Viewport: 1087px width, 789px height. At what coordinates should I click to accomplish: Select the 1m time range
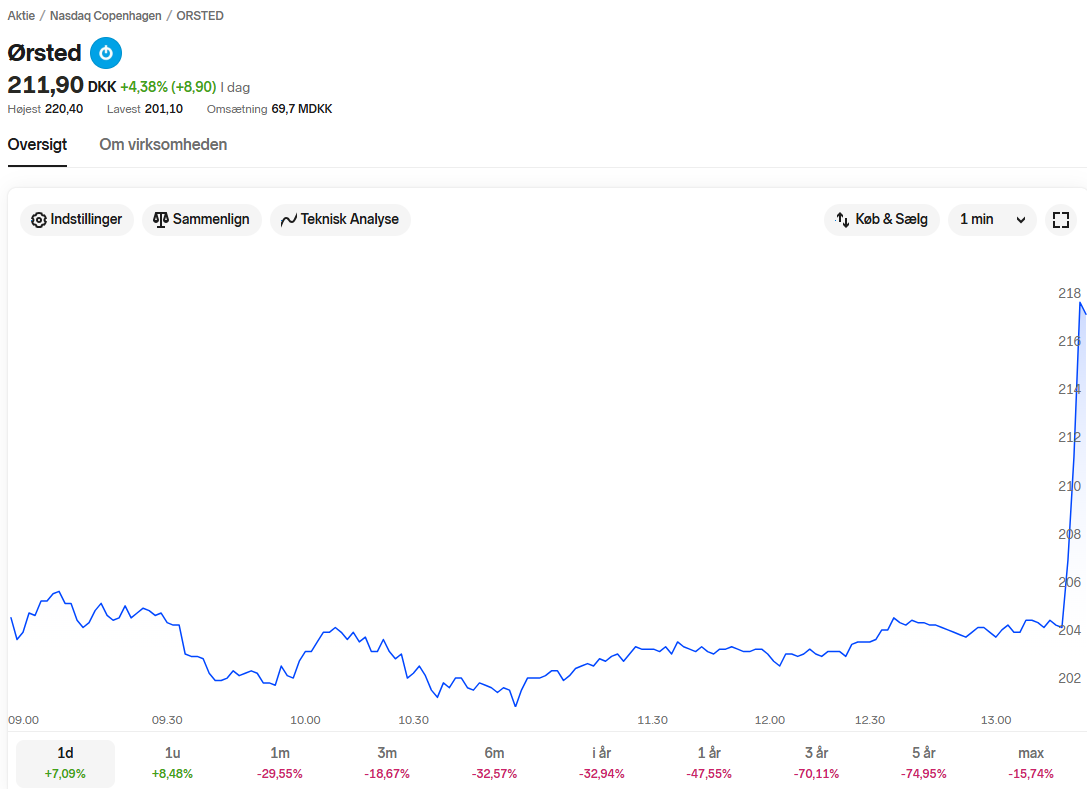(x=280, y=763)
